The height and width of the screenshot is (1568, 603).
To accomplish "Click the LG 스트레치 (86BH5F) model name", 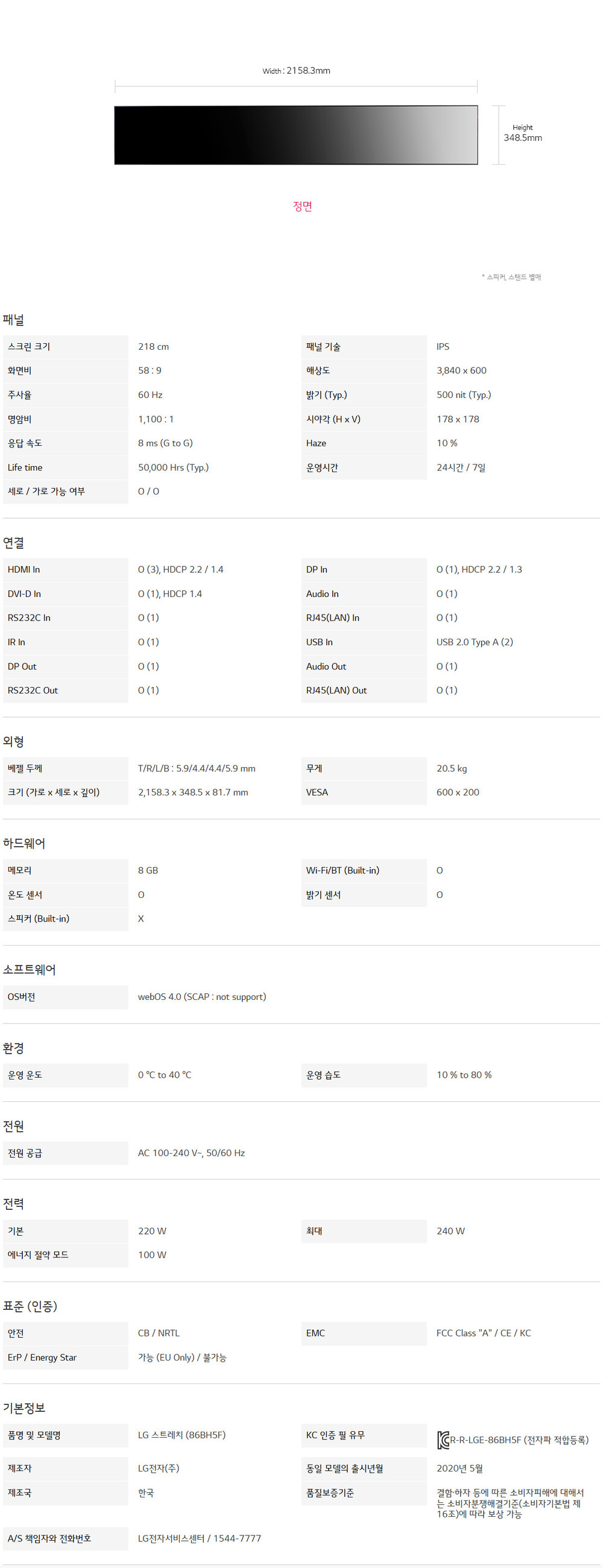I will point(182,1435).
